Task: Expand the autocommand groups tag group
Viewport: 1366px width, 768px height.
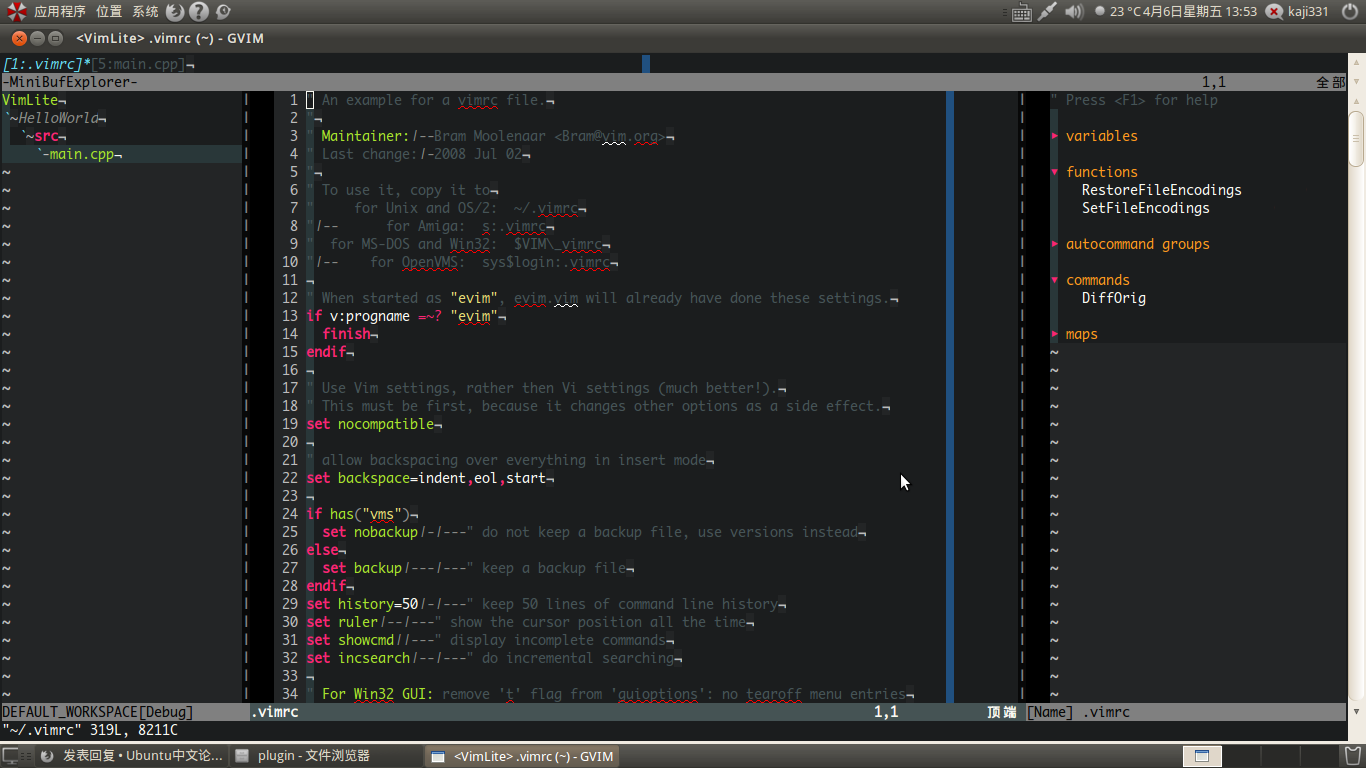Action: pos(1055,244)
